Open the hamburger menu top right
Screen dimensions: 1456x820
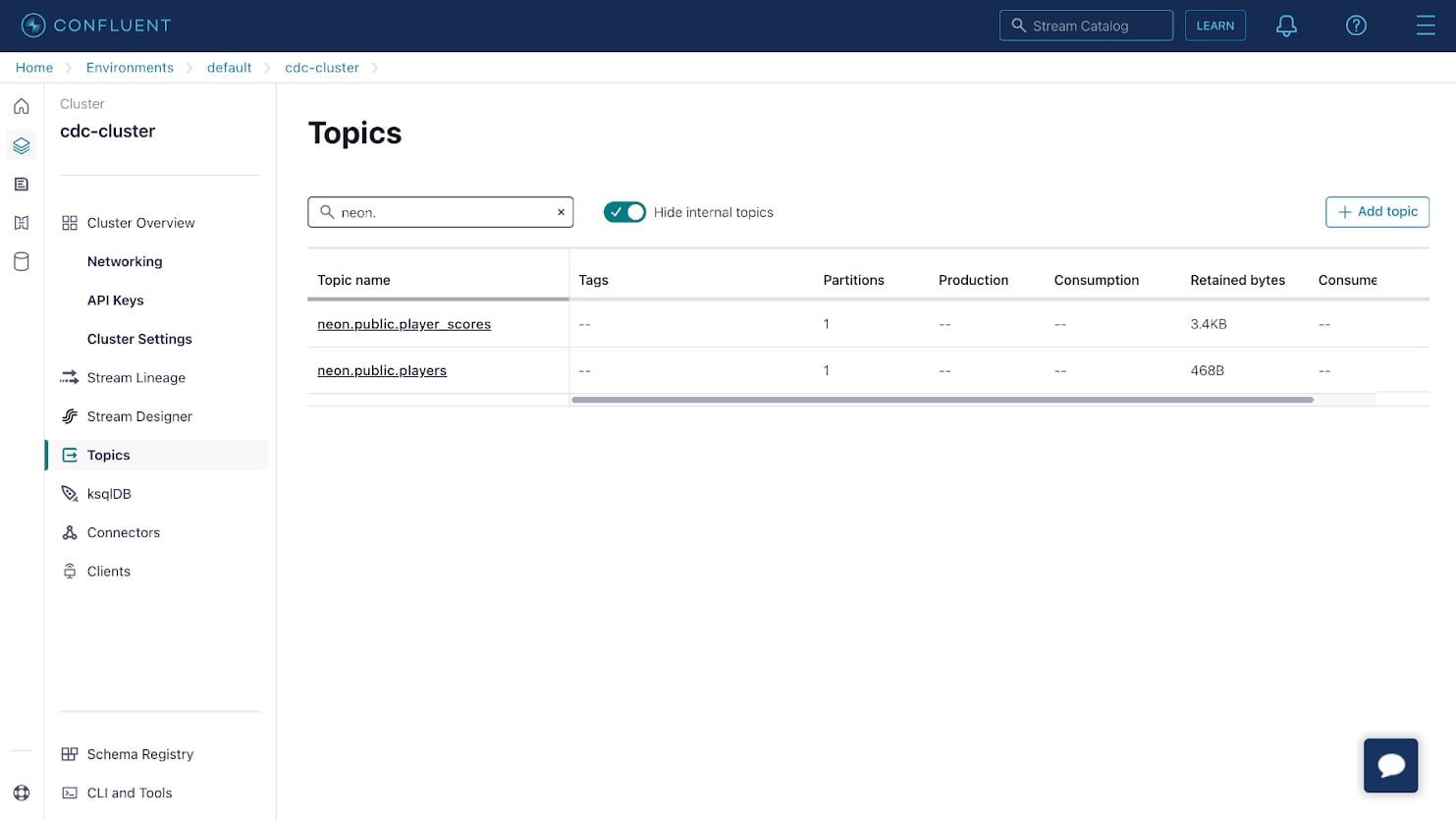(x=1426, y=26)
